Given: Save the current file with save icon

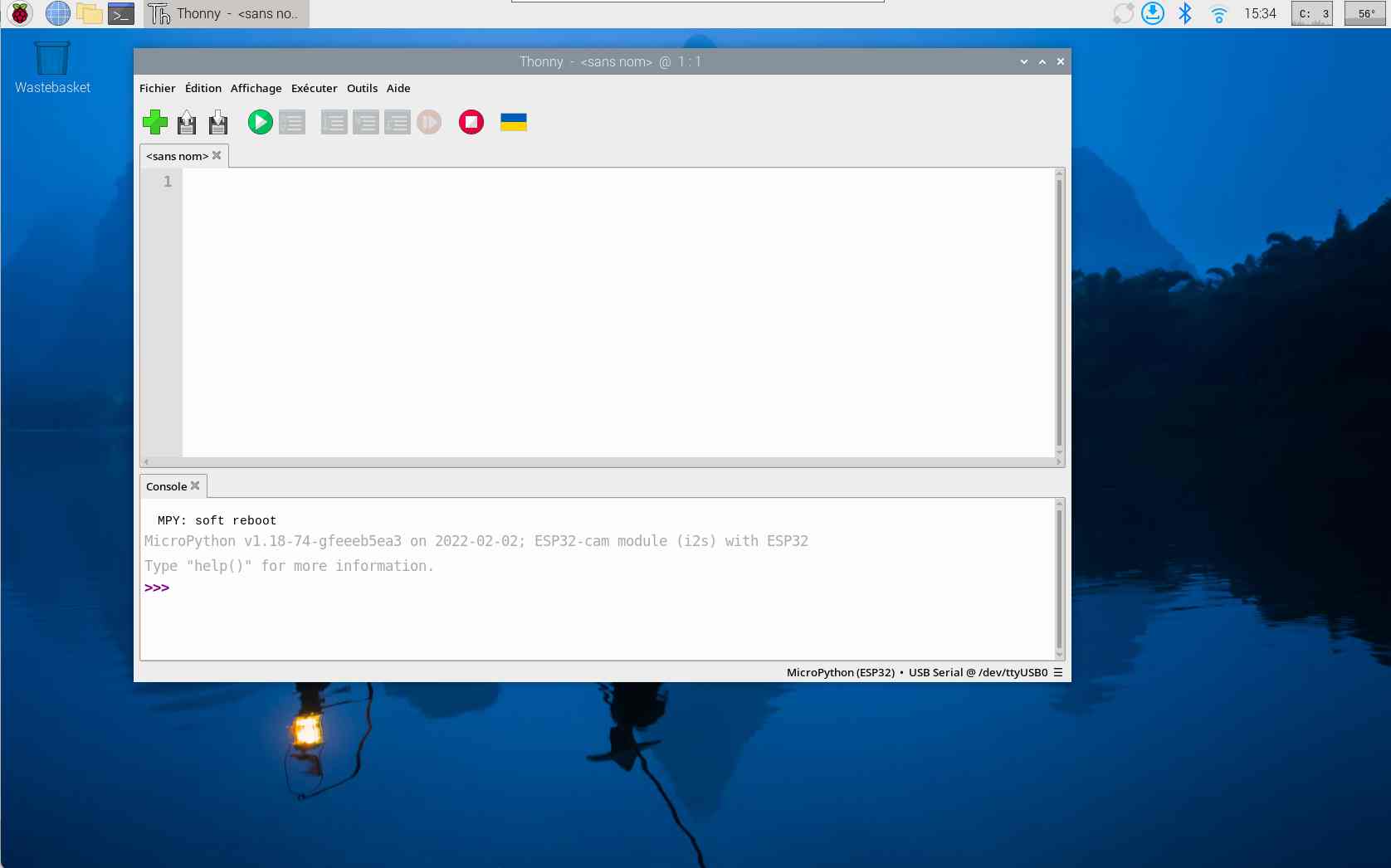Looking at the screenshot, I should [x=218, y=122].
